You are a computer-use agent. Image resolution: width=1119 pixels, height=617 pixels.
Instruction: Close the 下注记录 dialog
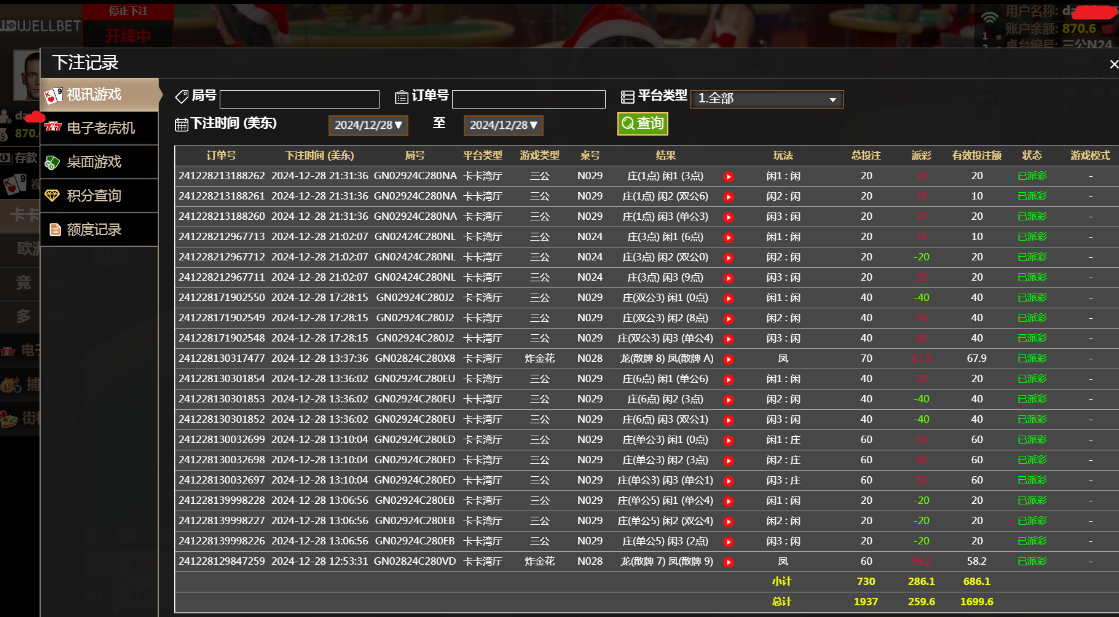(x=1112, y=63)
